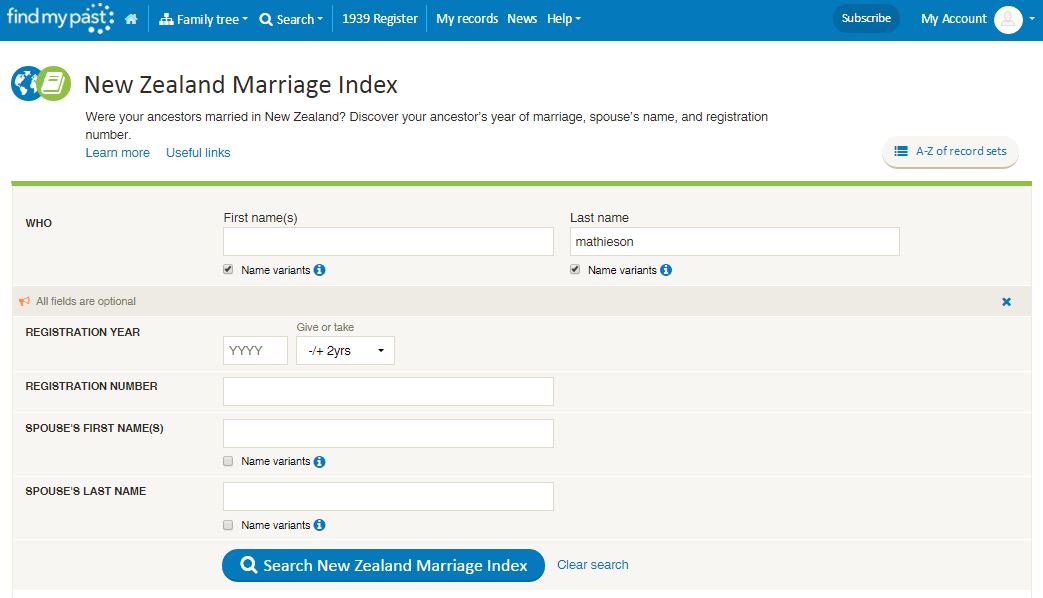Click the registration year YYYY field
1043x598 pixels.
[255, 351]
